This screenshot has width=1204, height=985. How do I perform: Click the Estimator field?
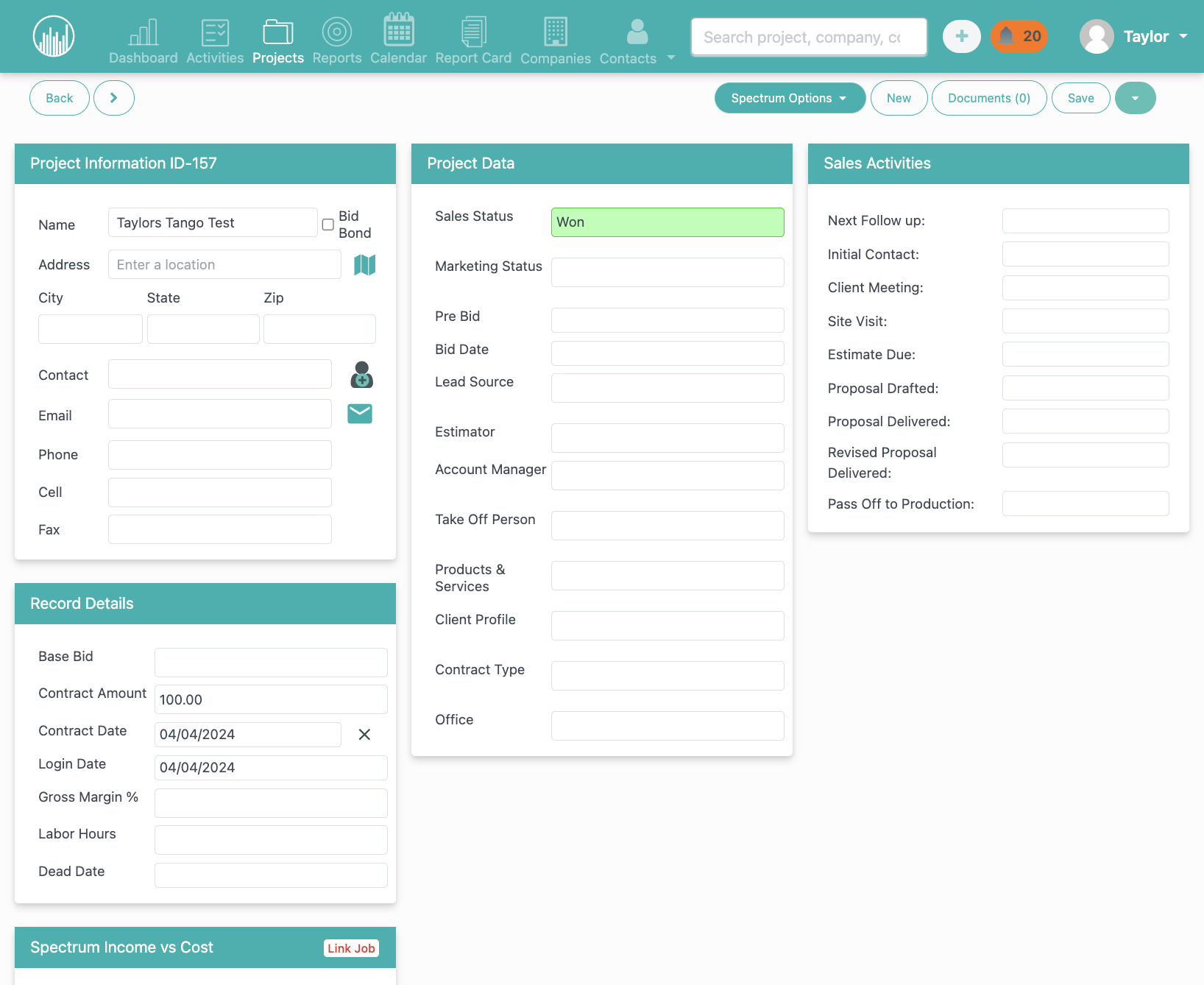pos(667,438)
